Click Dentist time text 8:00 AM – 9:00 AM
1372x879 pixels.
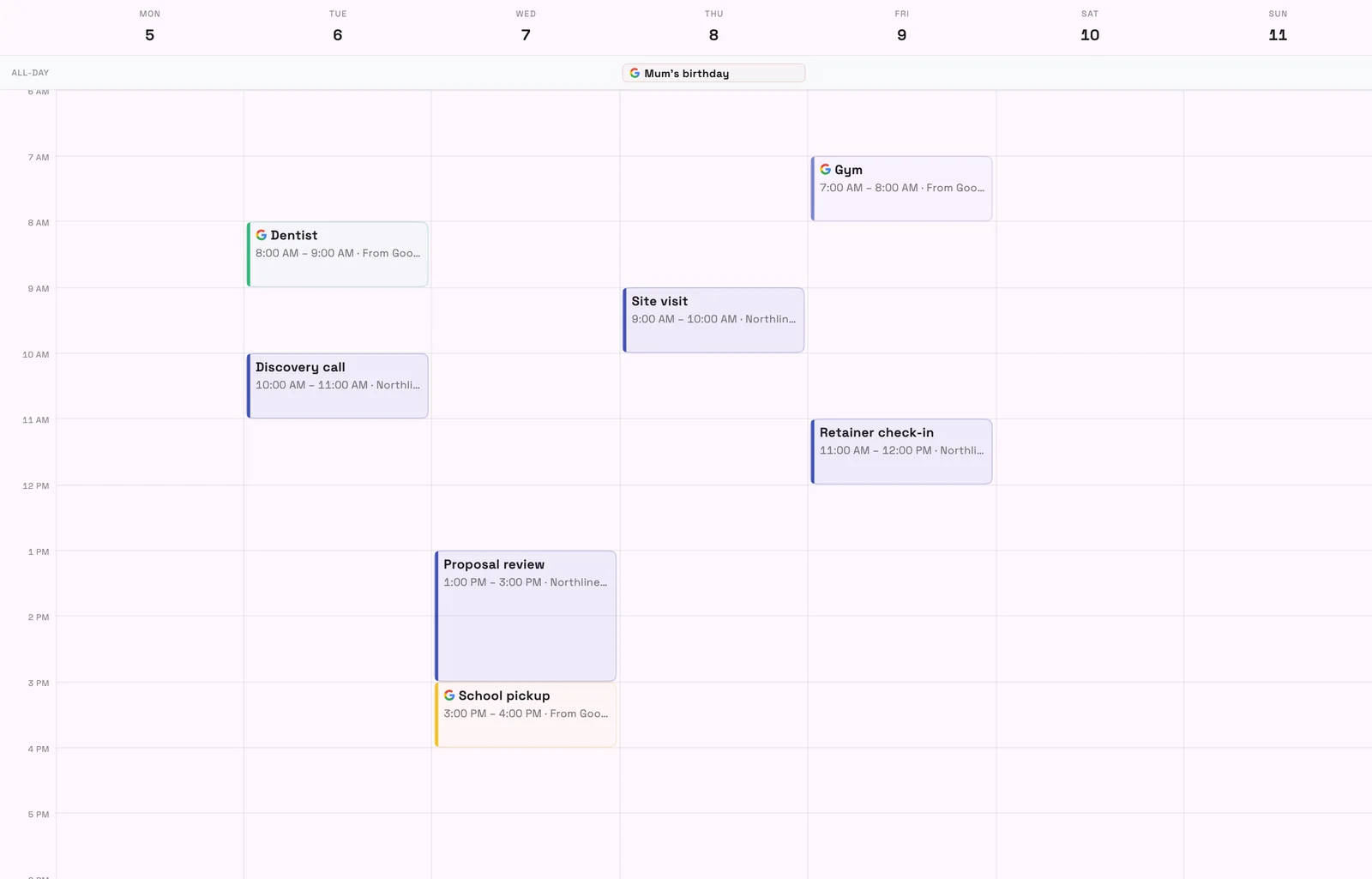[304, 253]
